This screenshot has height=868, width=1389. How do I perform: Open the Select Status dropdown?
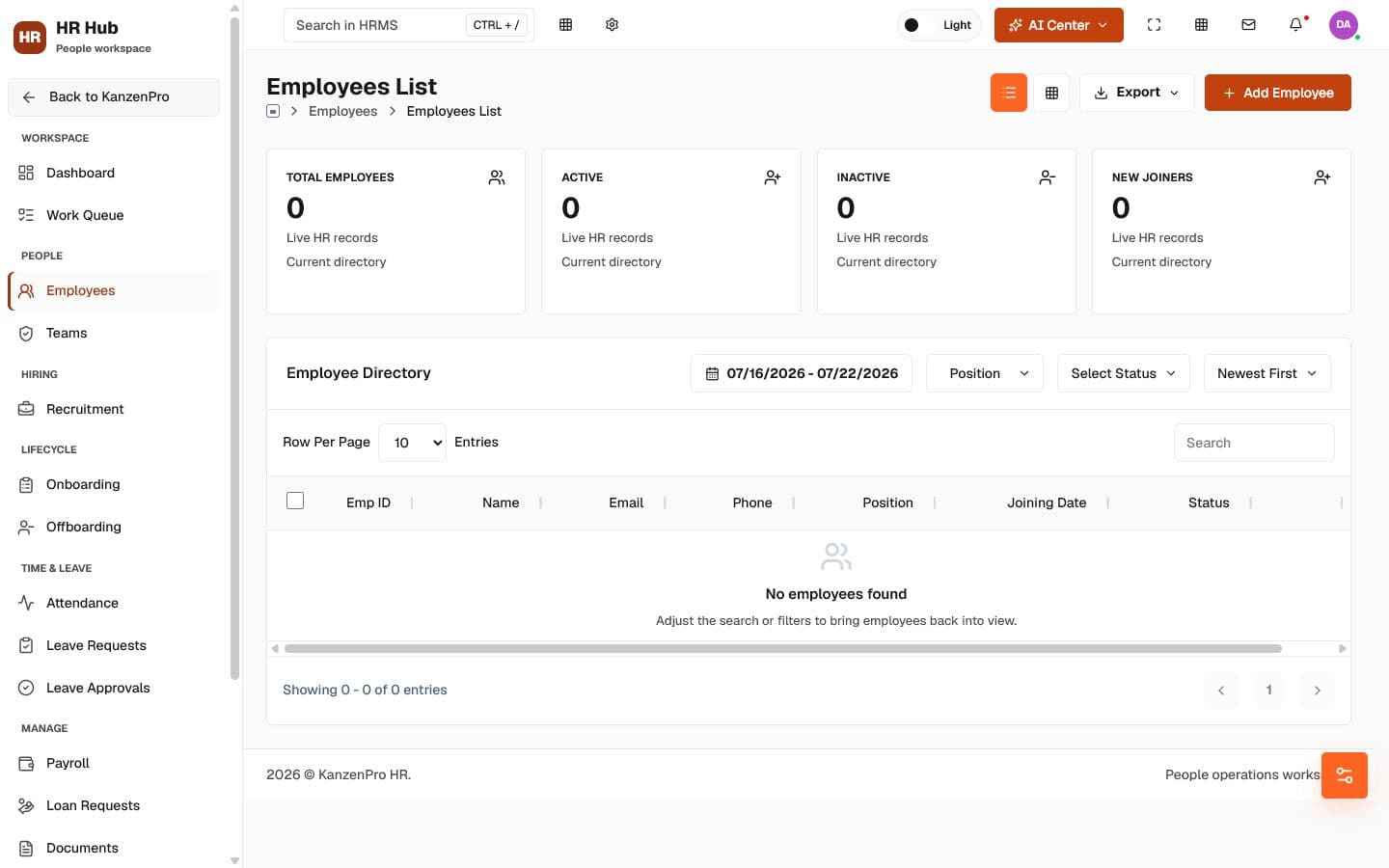(x=1124, y=373)
